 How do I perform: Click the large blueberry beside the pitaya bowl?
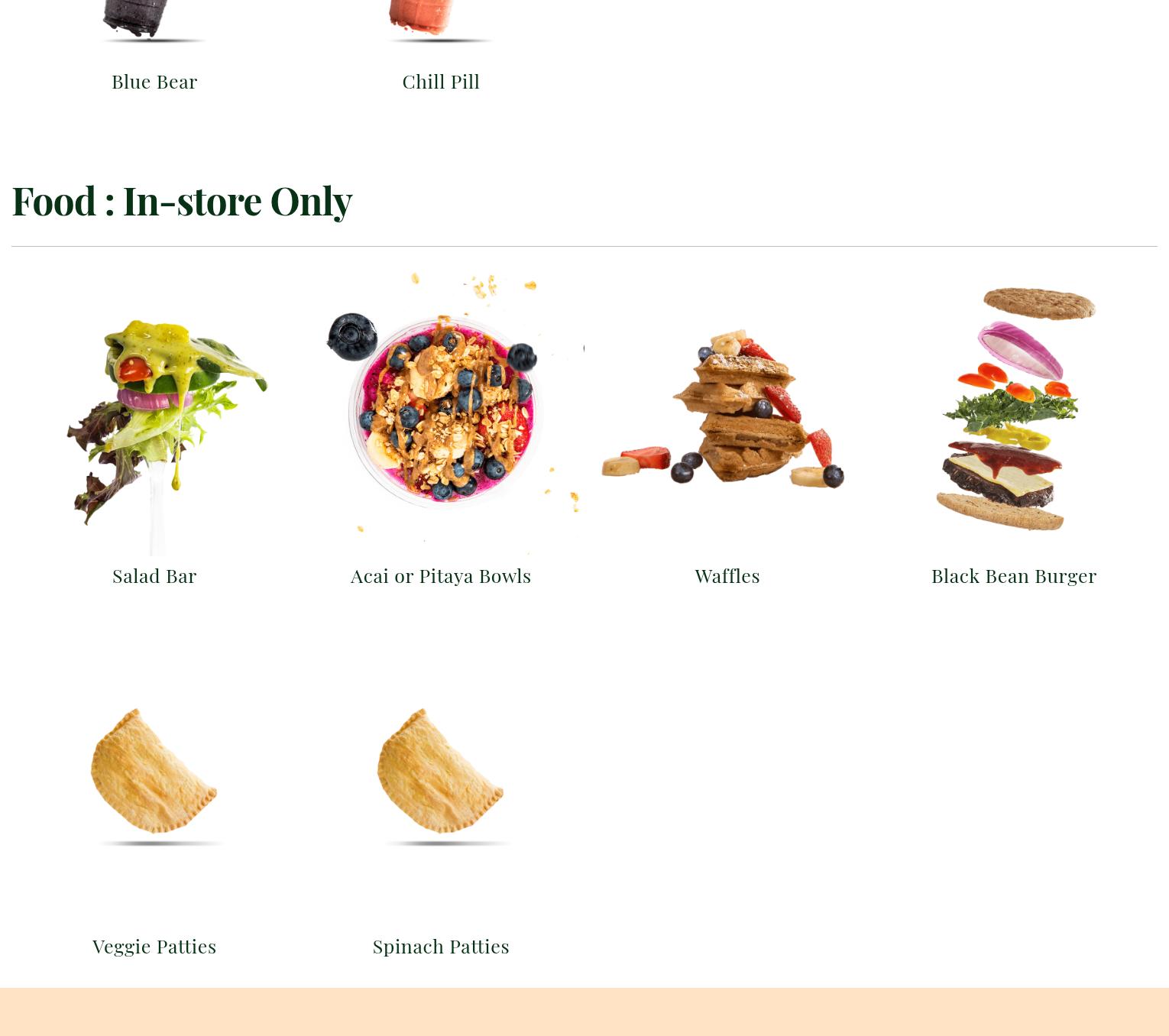352,336
